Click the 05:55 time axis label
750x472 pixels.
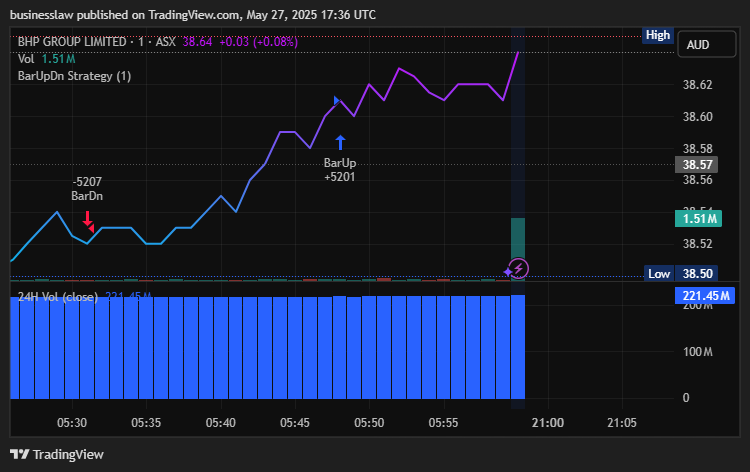(443, 423)
